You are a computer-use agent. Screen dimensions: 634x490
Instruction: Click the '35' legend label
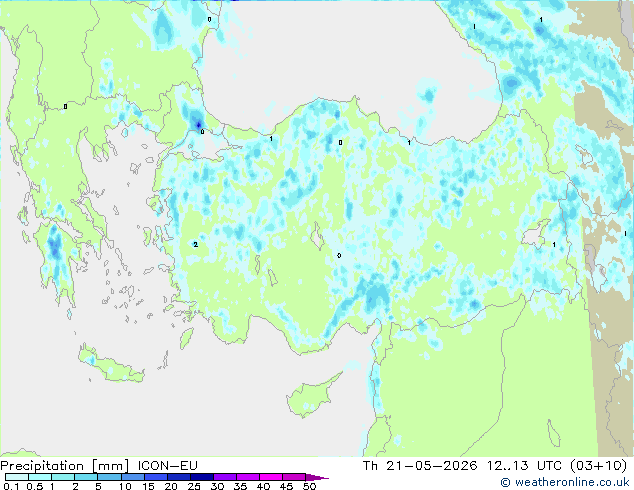pos(240,486)
